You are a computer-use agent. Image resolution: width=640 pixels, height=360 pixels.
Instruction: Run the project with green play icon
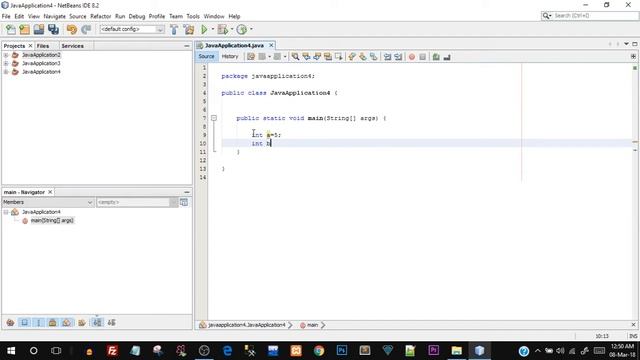point(204,29)
